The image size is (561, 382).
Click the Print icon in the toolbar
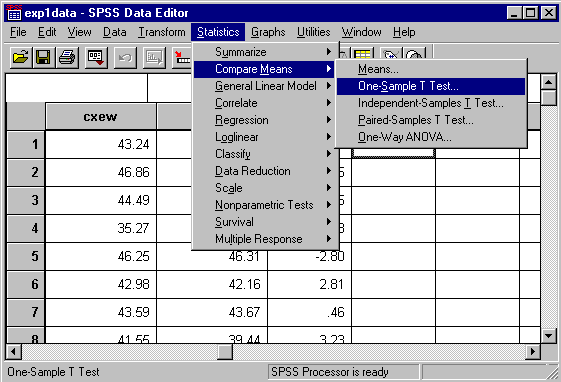(x=67, y=58)
